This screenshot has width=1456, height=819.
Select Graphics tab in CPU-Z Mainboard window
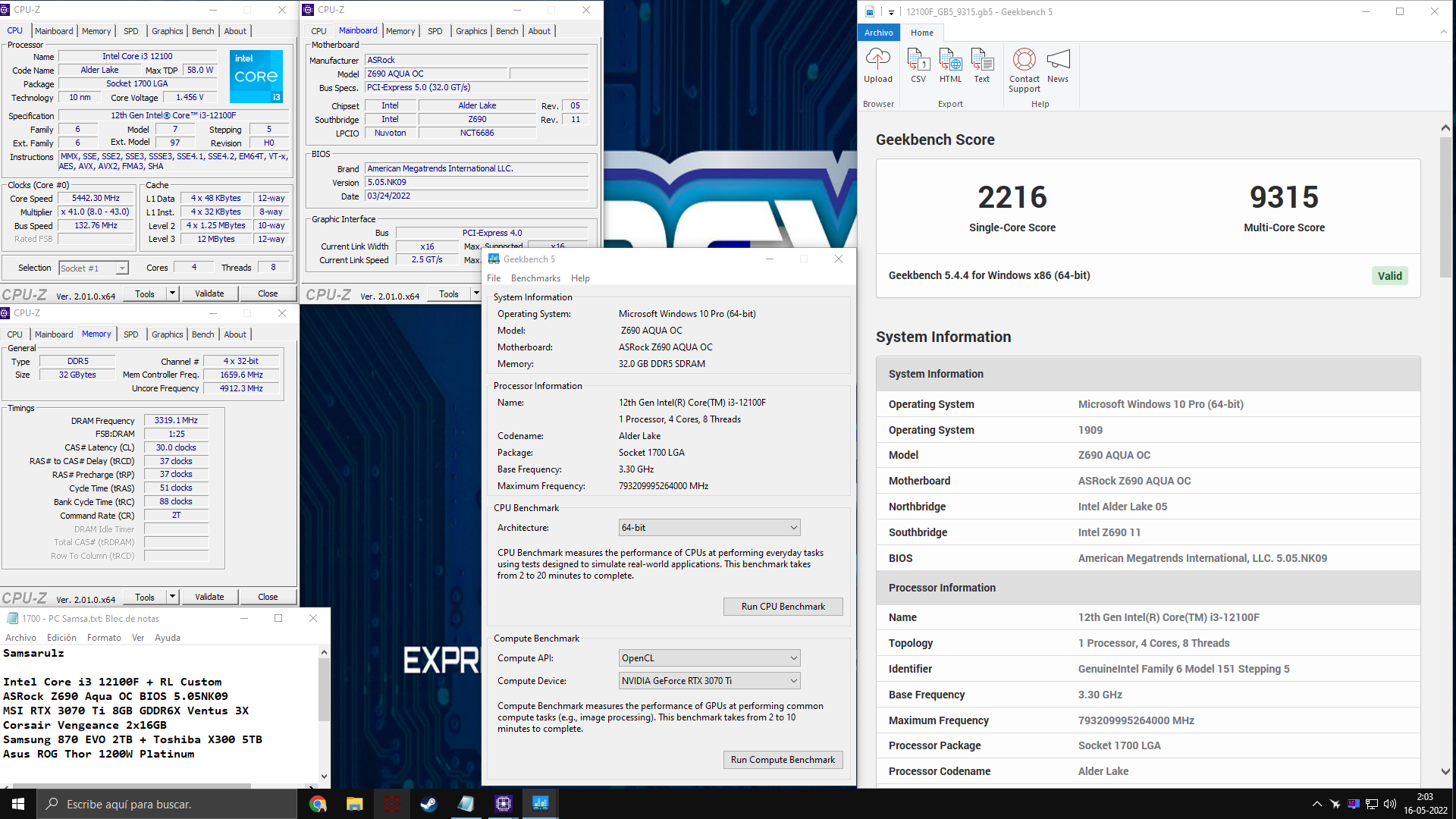pyautogui.click(x=472, y=31)
